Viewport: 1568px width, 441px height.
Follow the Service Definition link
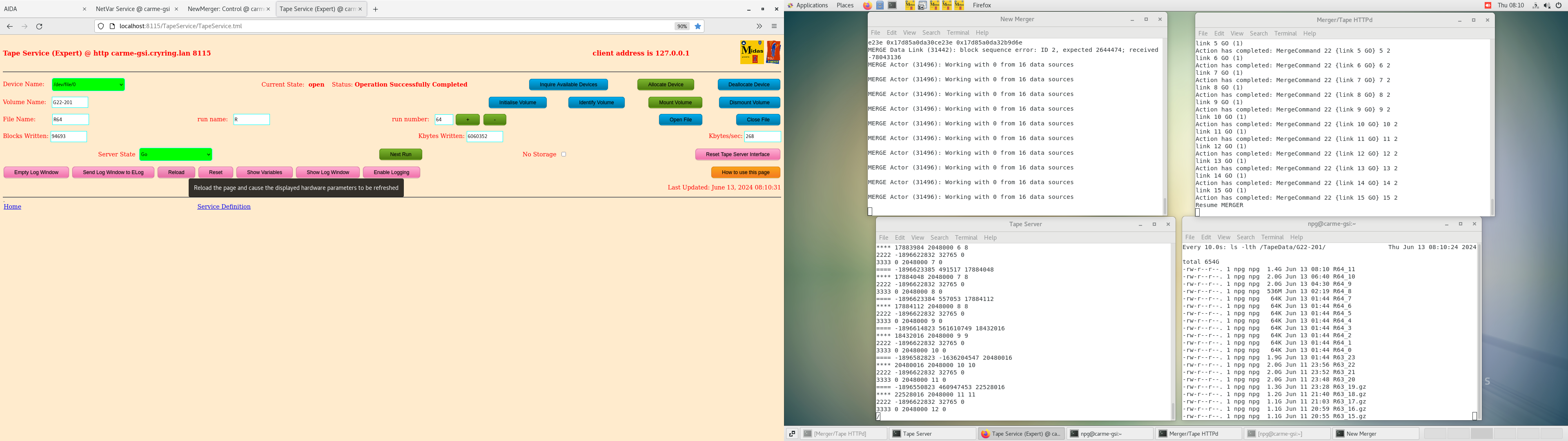pos(223,207)
